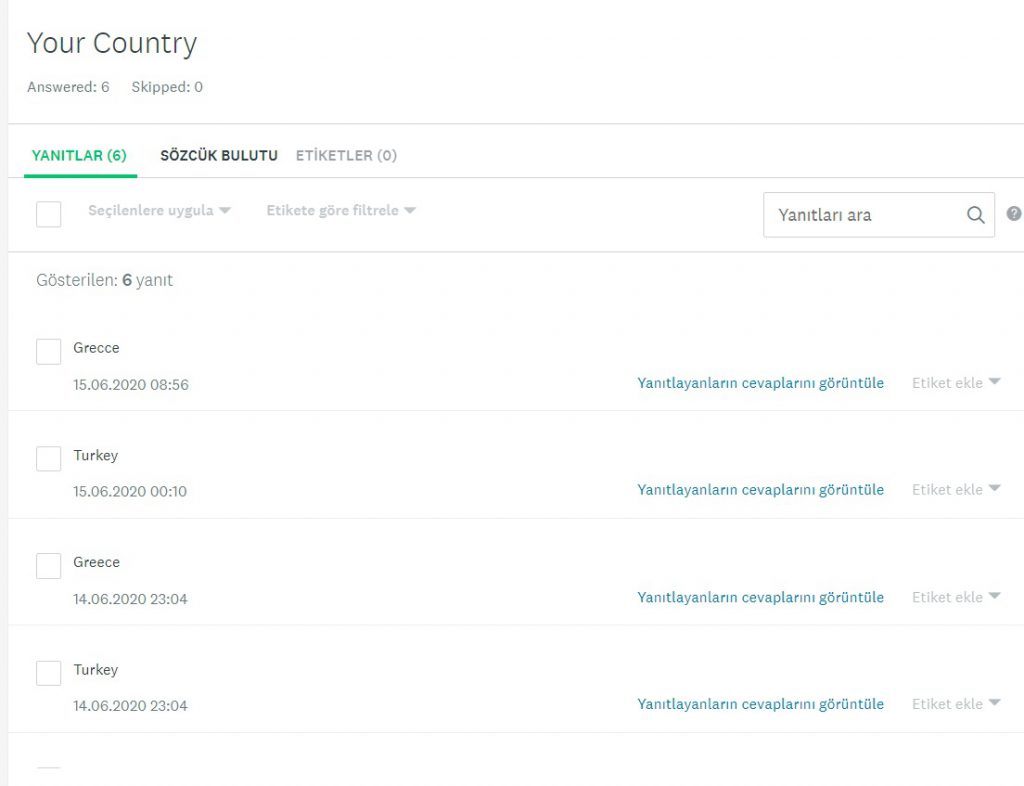Tick the select-all checkbox in toolbar
The width and height of the screenshot is (1024, 786).
[48, 214]
